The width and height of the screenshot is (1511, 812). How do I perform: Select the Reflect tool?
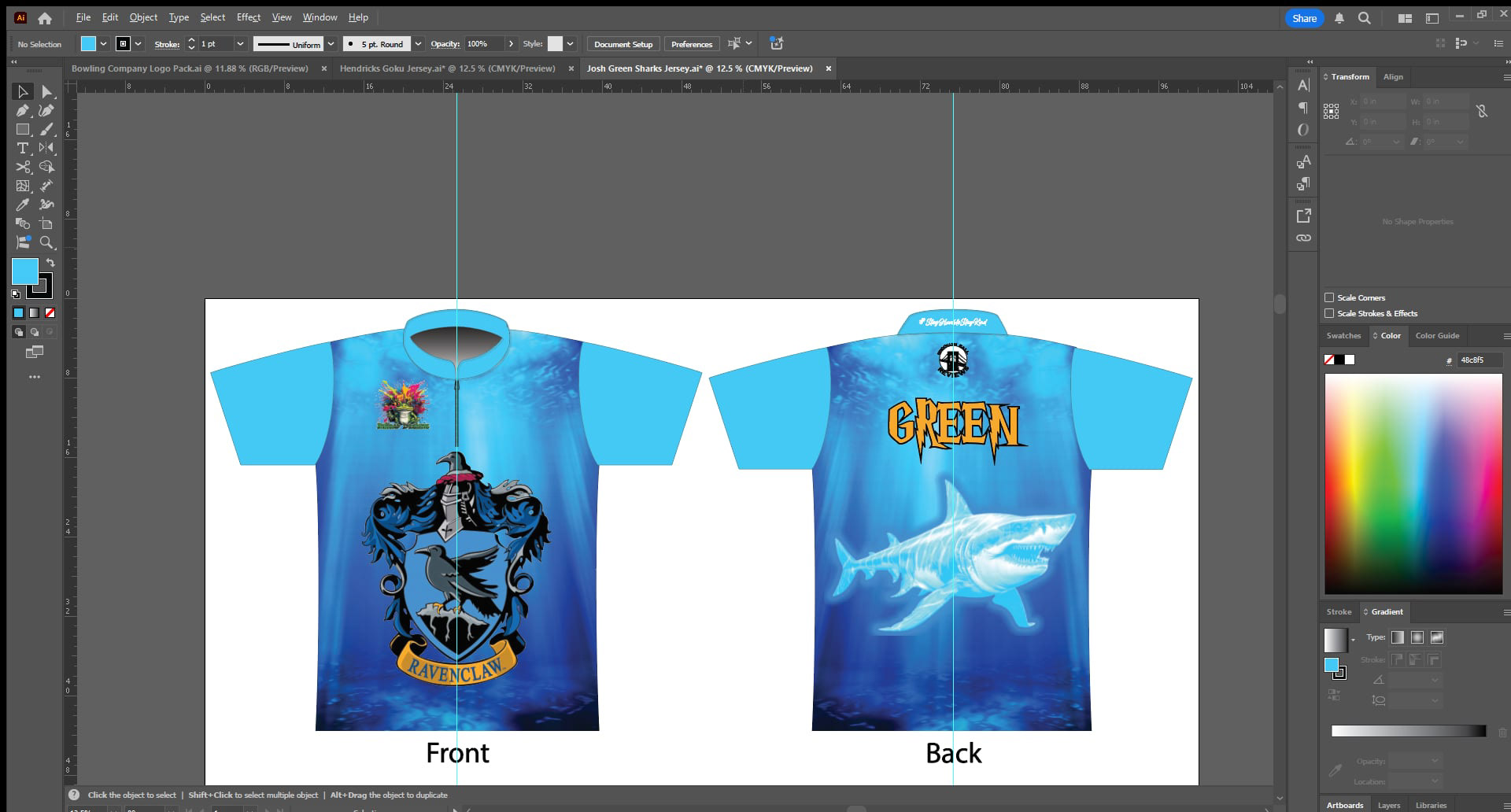point(46,148)
